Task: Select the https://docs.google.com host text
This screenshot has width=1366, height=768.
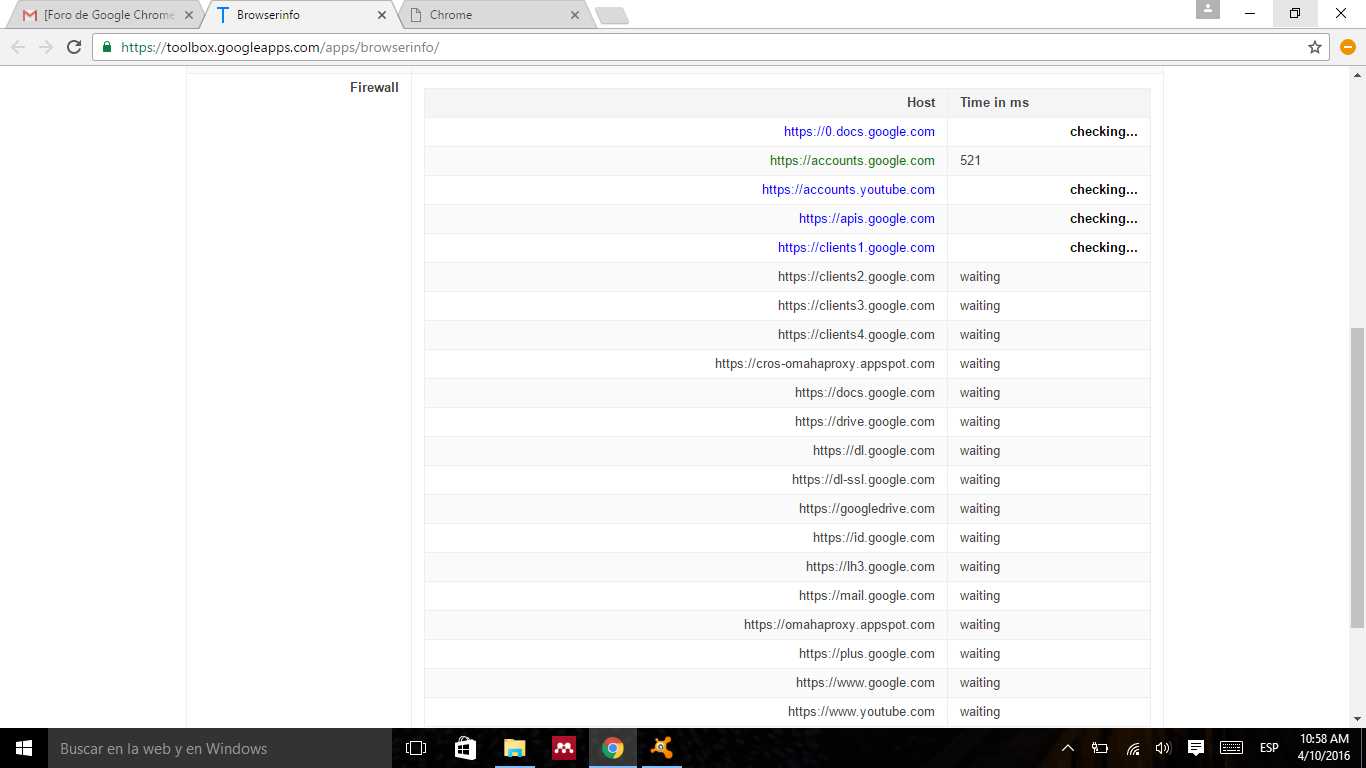Action: (865, 393)
